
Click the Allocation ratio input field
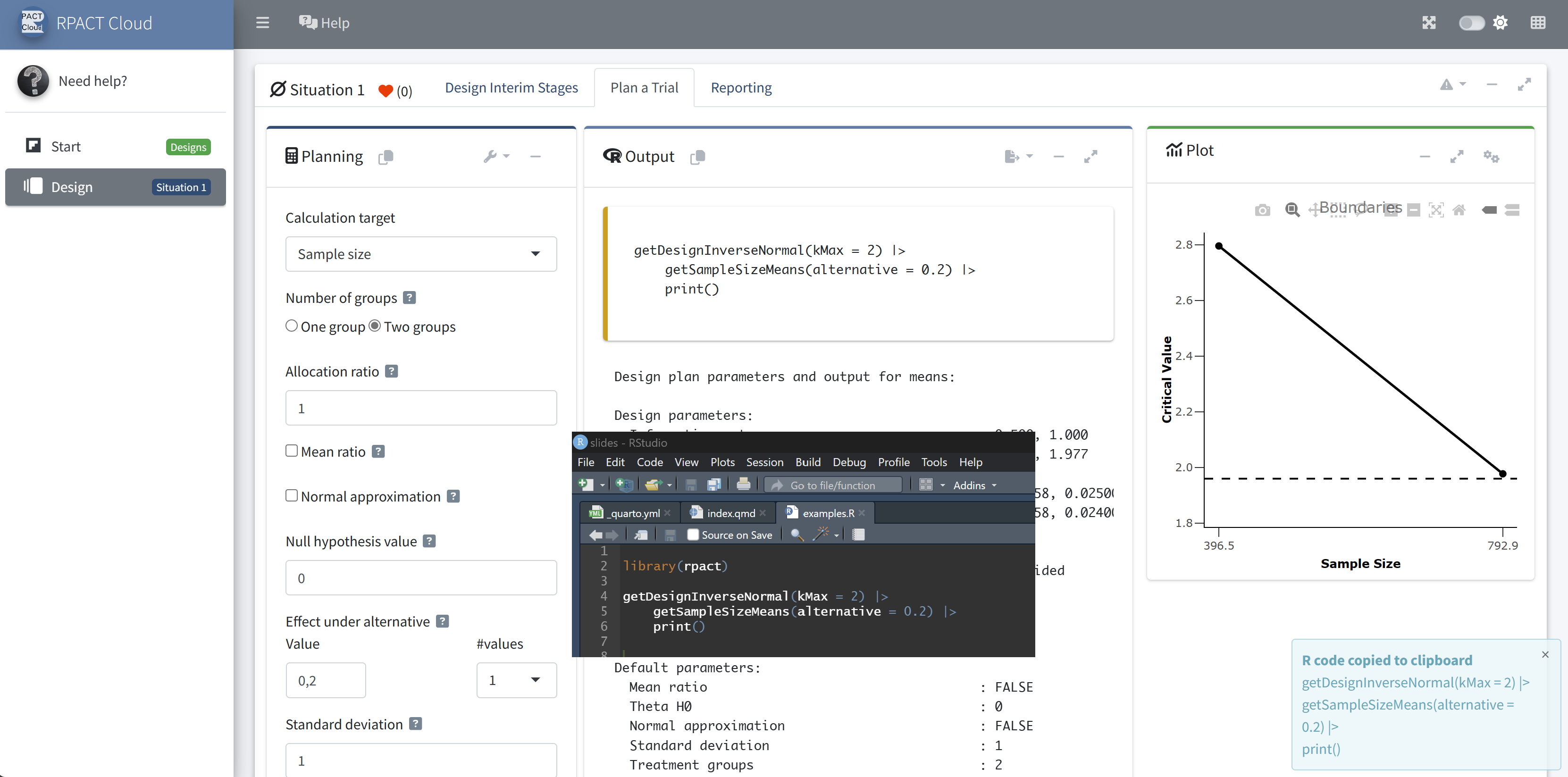tap(420, 408)
